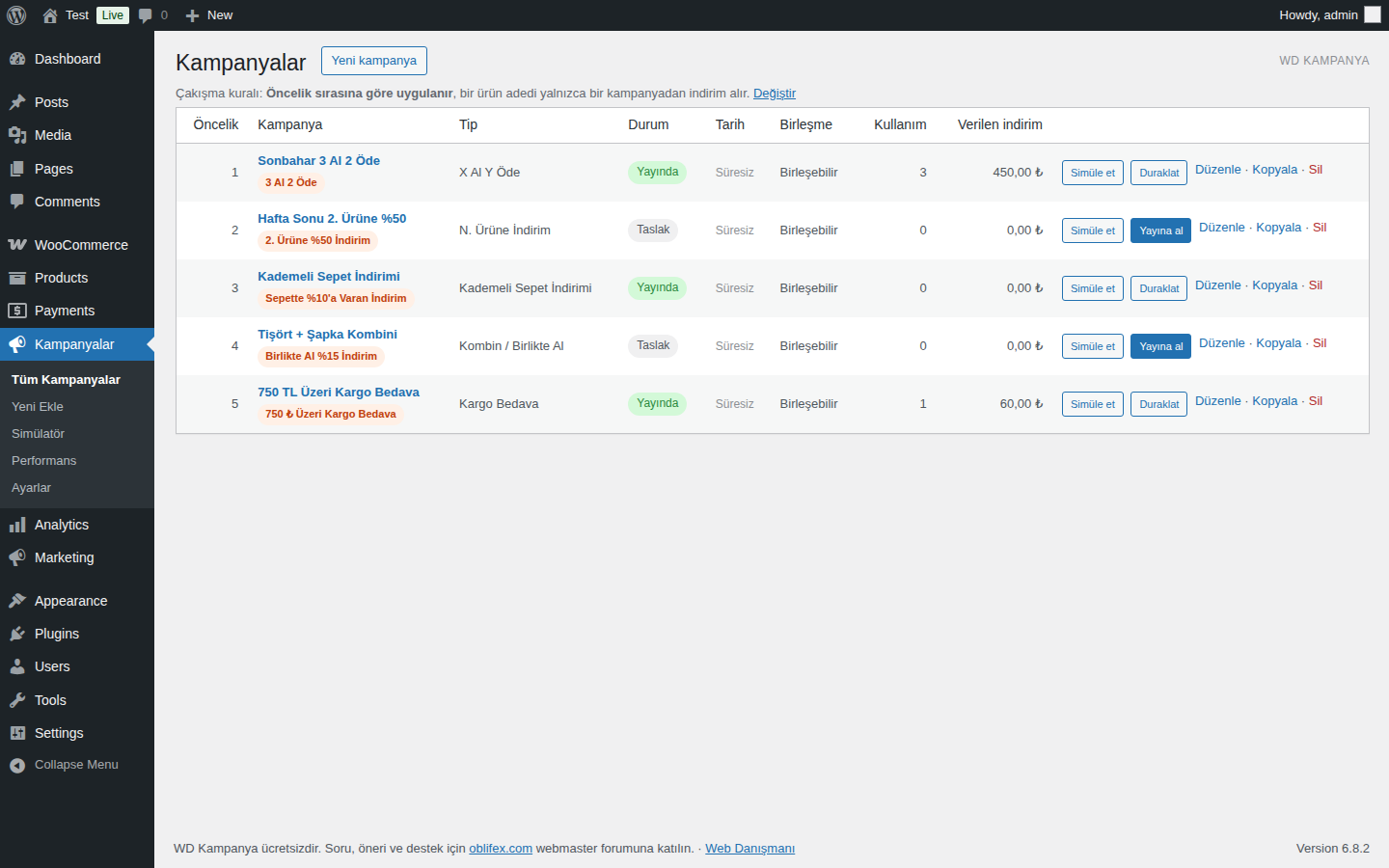Click the Users icon in sidebar
Viewport: 1389px width, 868px height.
tap(17, 666)
